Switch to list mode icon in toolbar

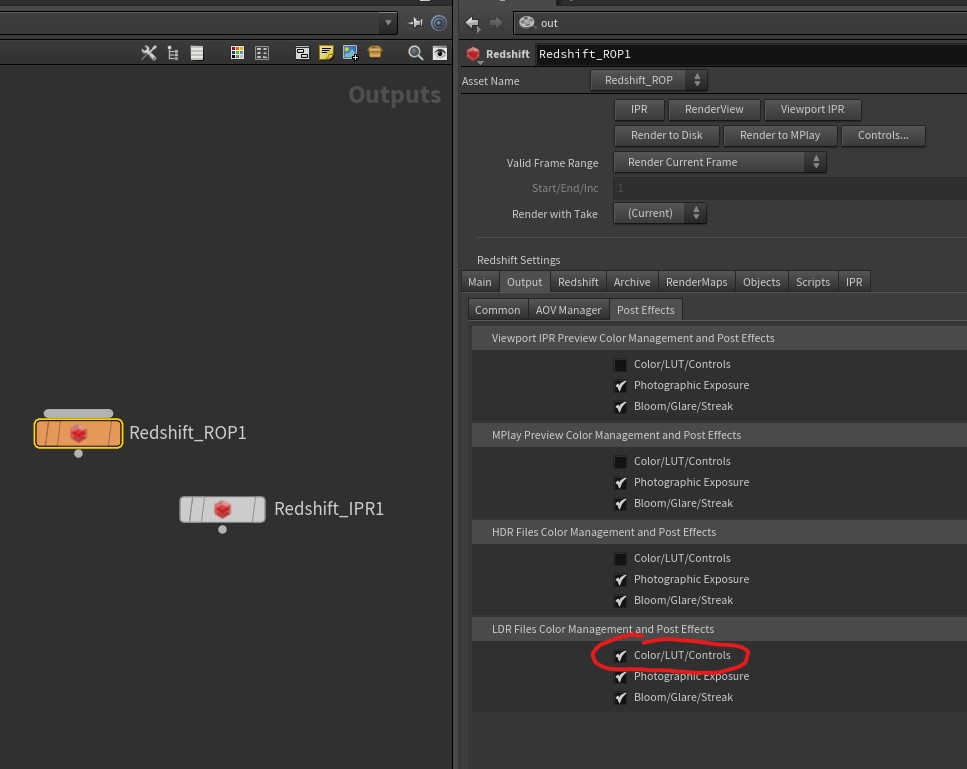pos(197,53)
